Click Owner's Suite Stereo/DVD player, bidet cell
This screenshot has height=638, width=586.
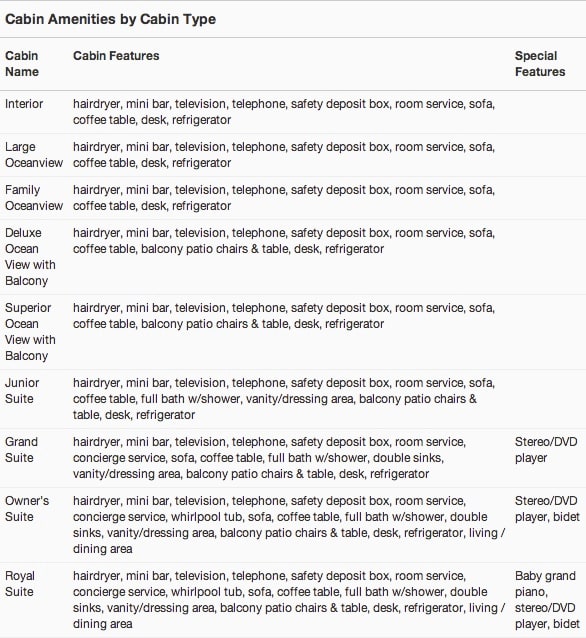(x=547, y=509)
